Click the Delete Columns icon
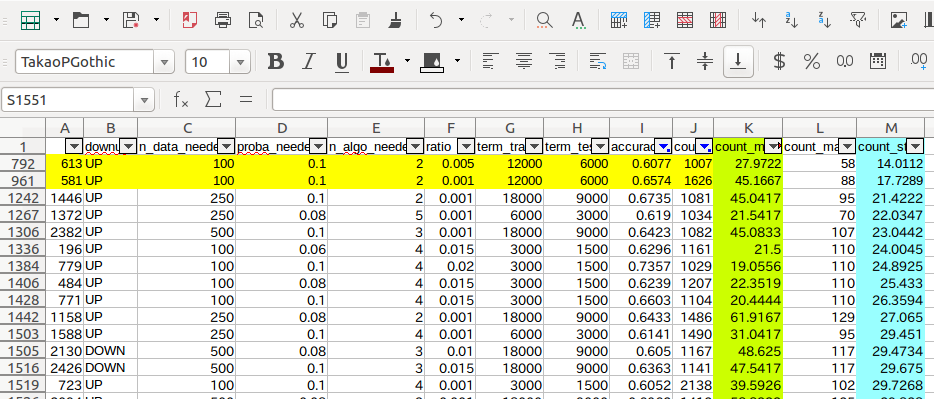The width and height of the screenshot is (934, 399). [718, 20]
